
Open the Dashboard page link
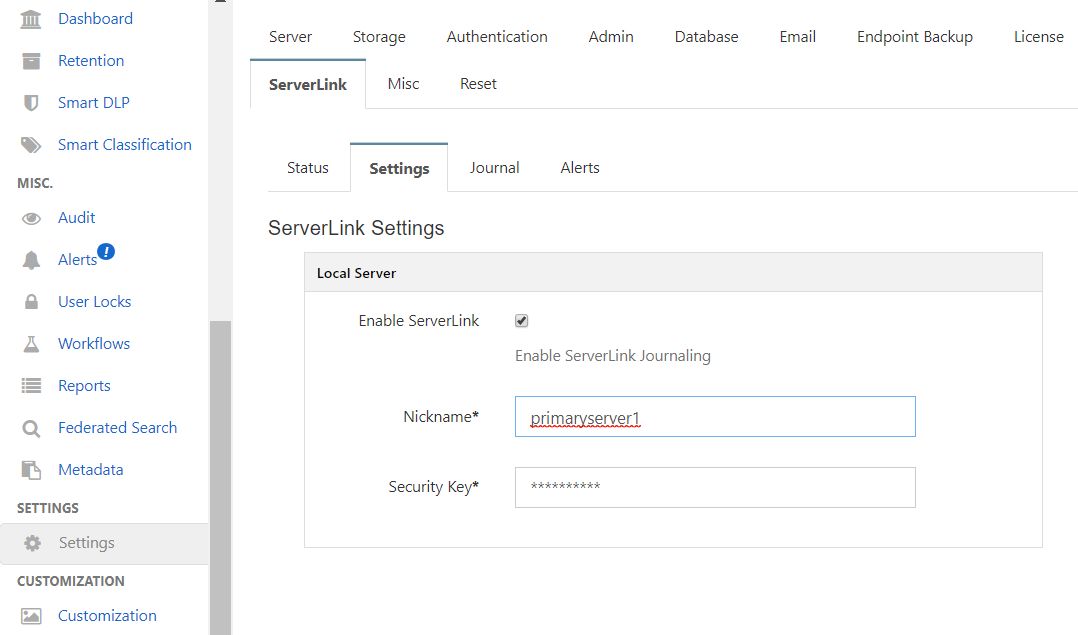coord(96,19)
